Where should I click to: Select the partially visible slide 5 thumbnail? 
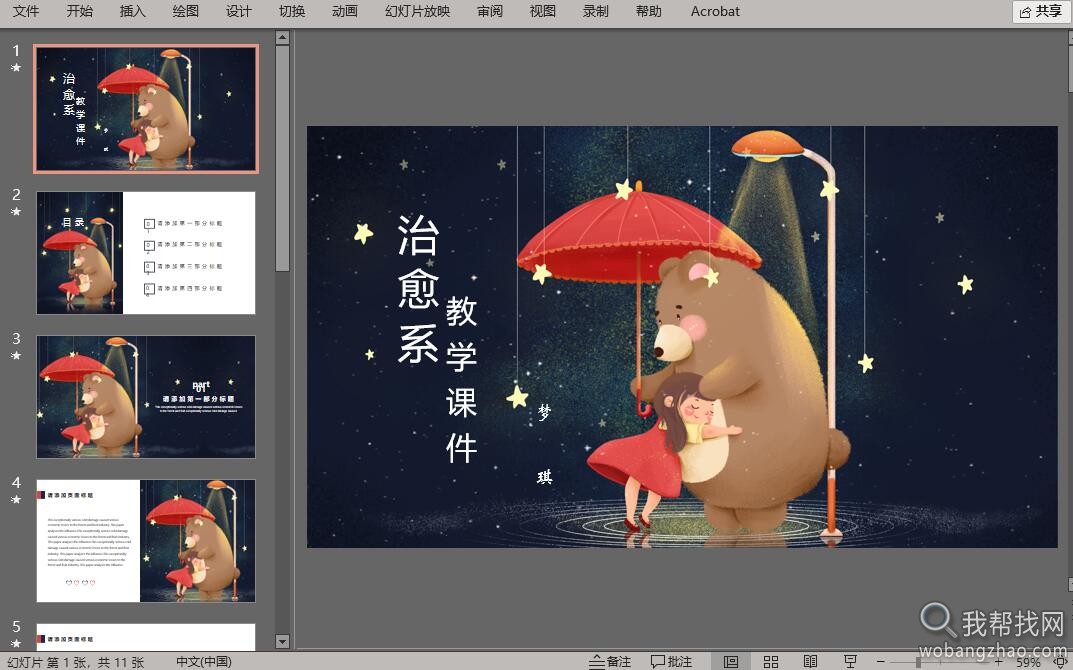pyautogui.click(x=146, y=637)
